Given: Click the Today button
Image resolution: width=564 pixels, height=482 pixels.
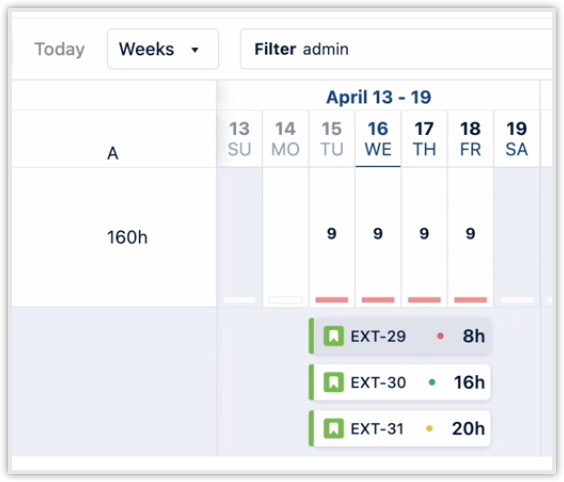Looking at the screenshot, I should pos(60,49).
